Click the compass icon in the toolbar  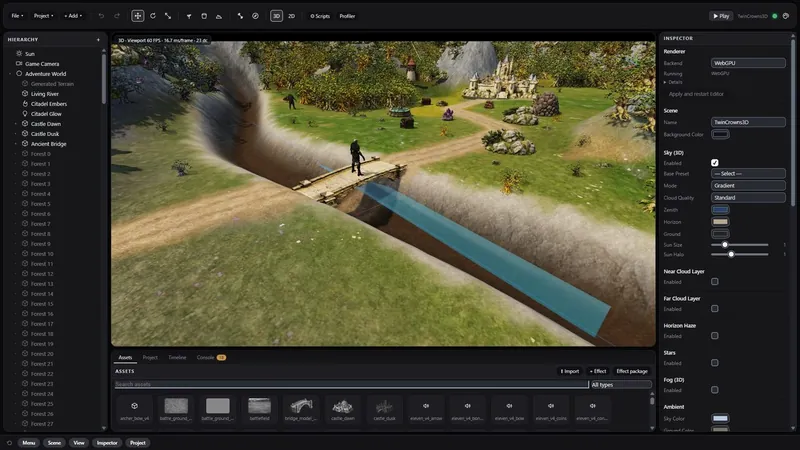[x=255, y=16]
